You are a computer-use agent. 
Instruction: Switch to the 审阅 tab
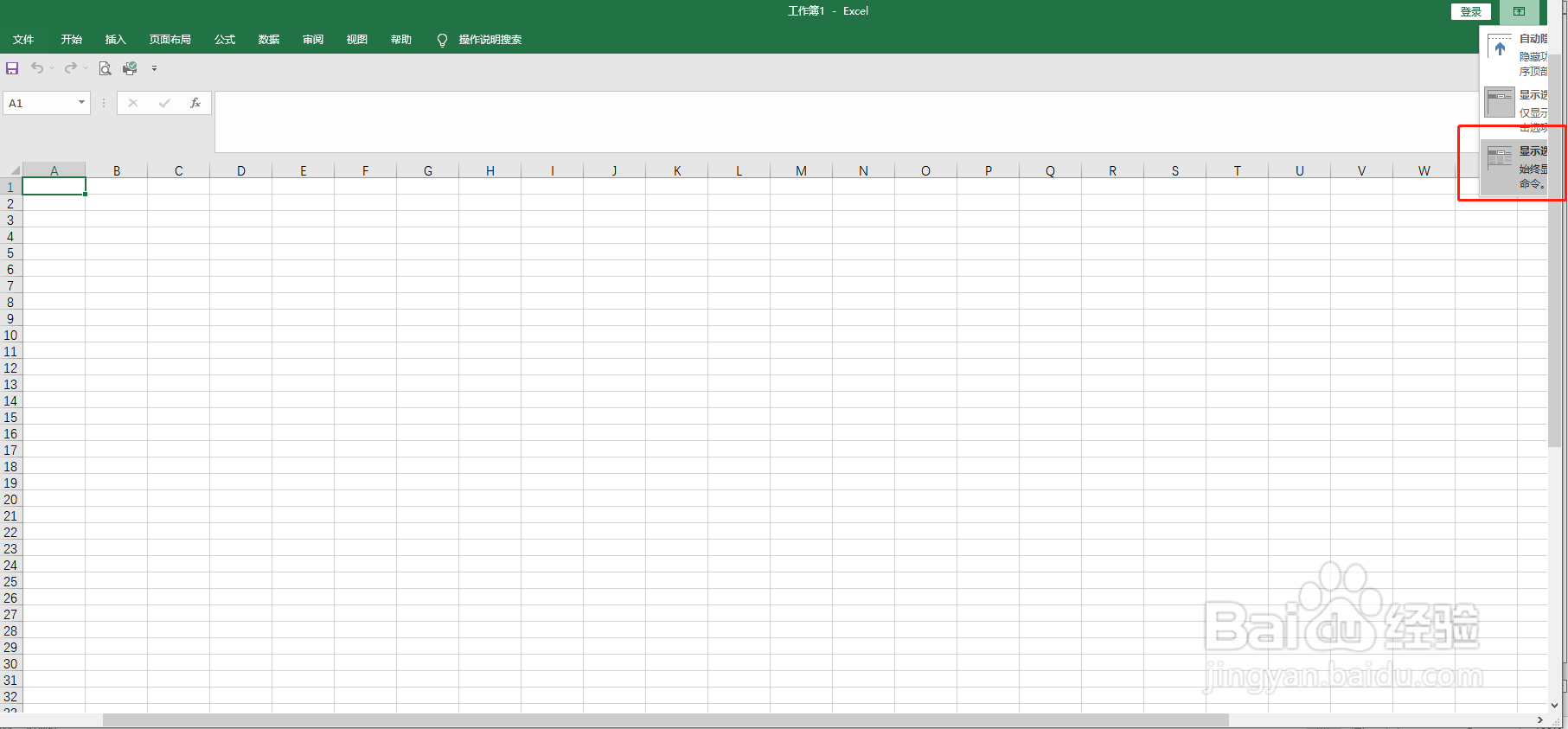[x=313, y=40]
